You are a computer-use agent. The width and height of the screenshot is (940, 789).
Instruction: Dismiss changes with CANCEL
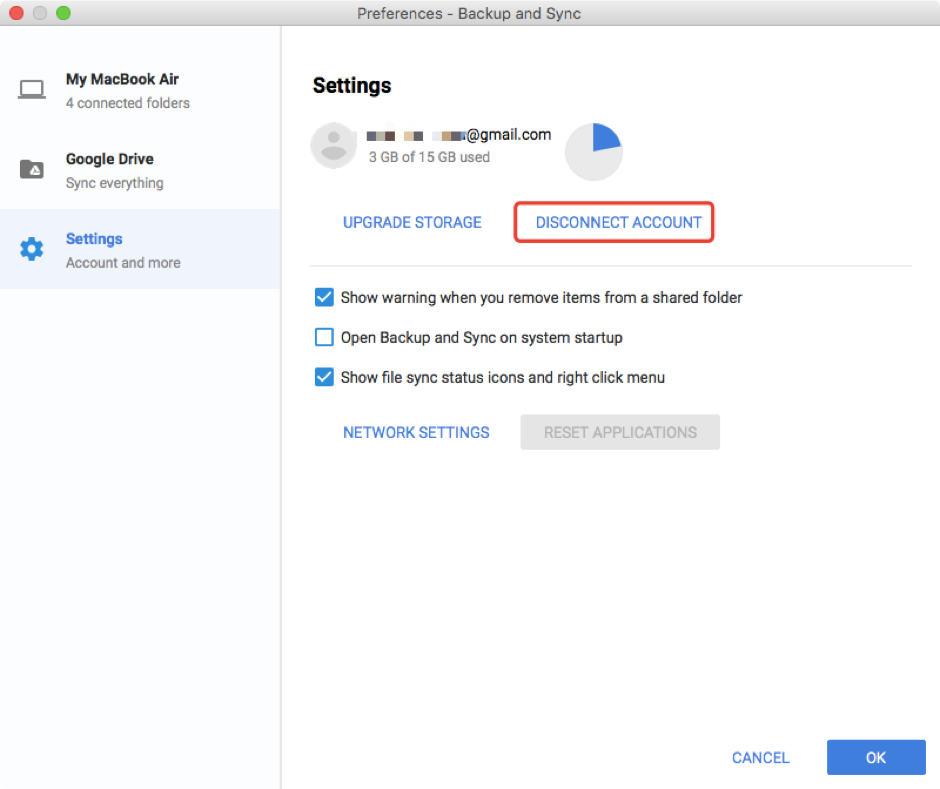point(760,757)
